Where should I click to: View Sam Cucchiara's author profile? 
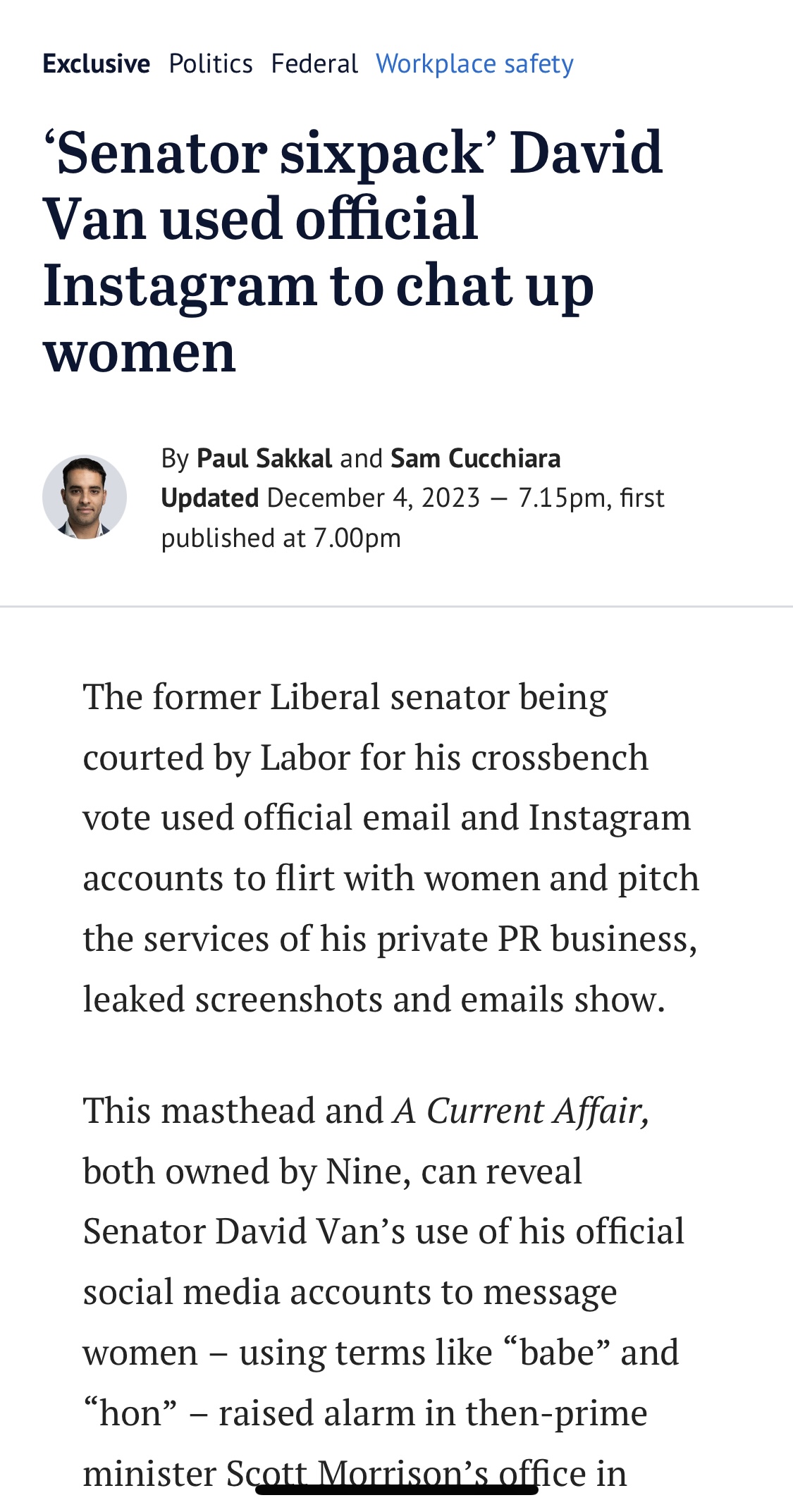point(476,458)
